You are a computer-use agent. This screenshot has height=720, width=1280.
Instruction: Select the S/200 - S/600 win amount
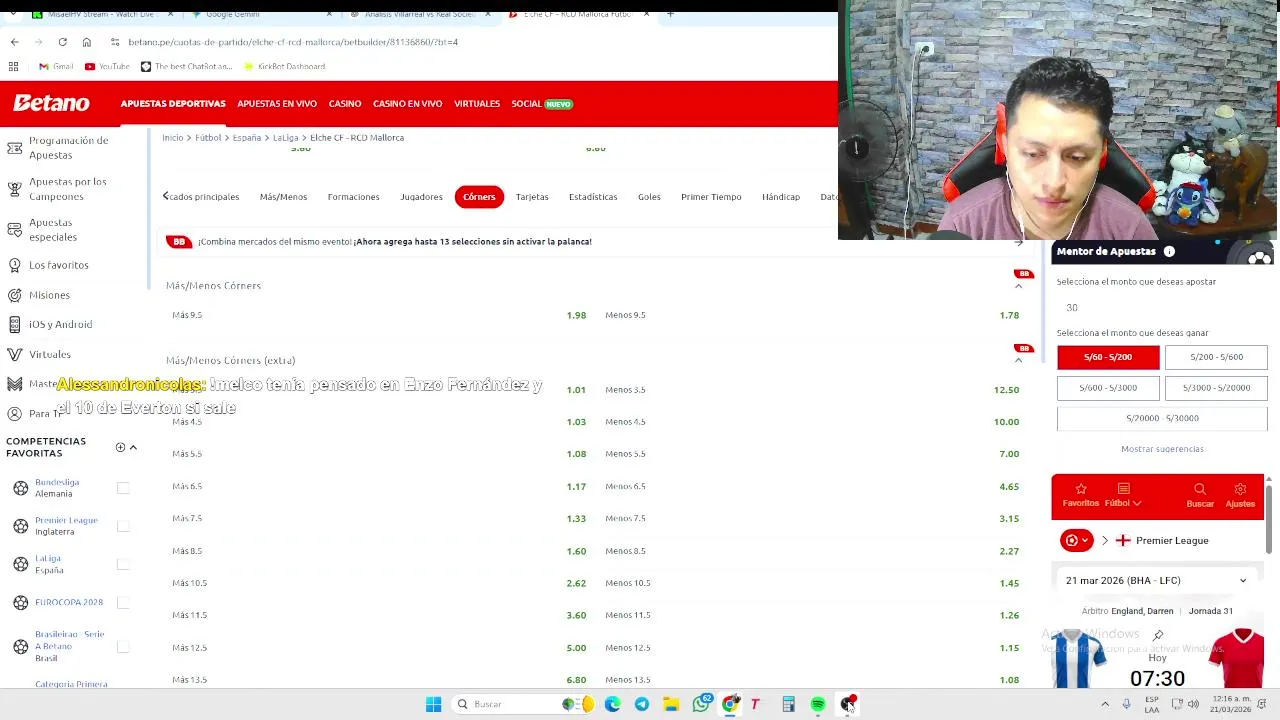coord(1216,357)
